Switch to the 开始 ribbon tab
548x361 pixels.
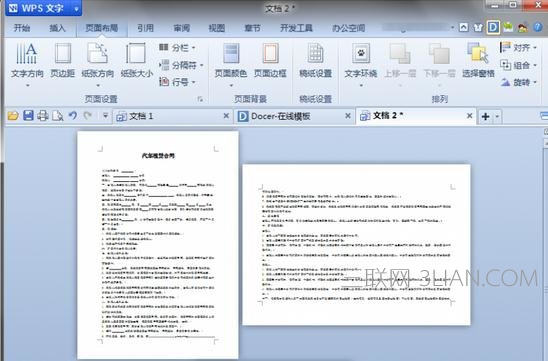22,28
